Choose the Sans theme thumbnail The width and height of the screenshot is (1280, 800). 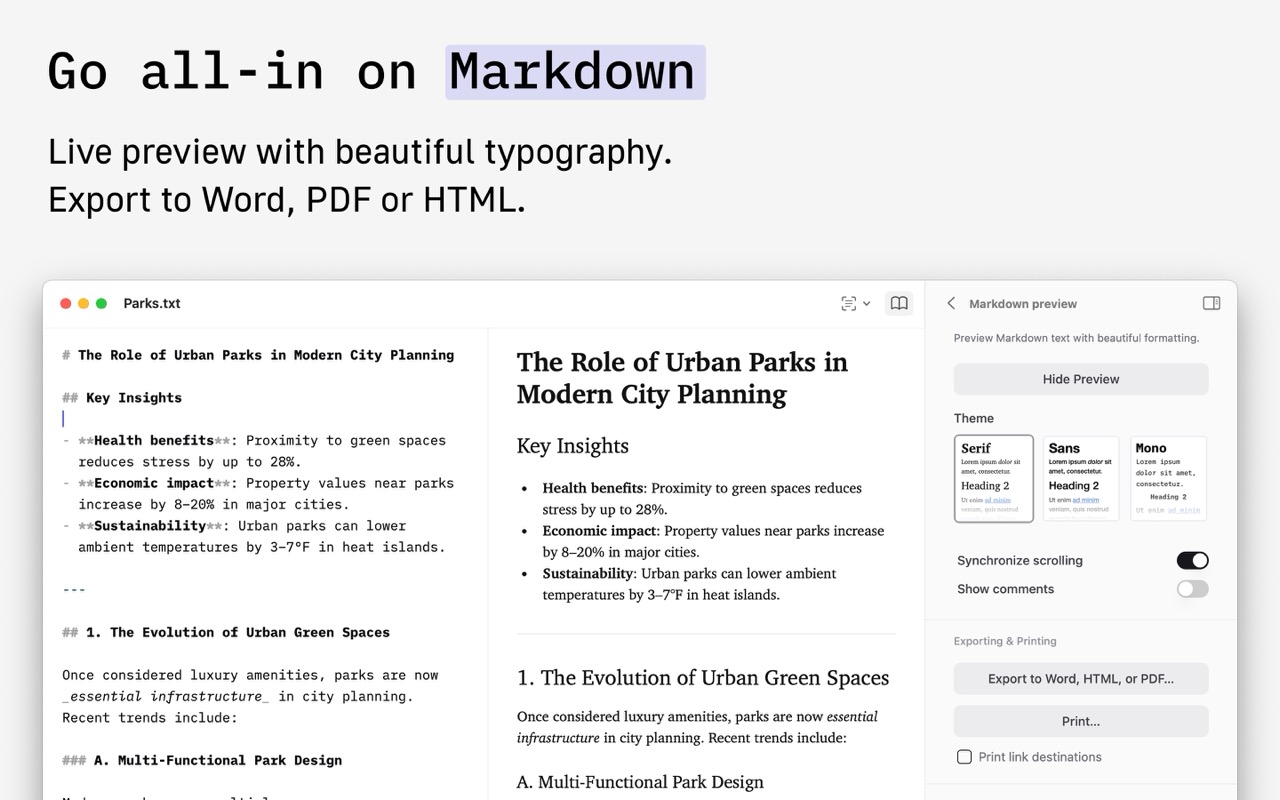click(x=1080, y=478)
